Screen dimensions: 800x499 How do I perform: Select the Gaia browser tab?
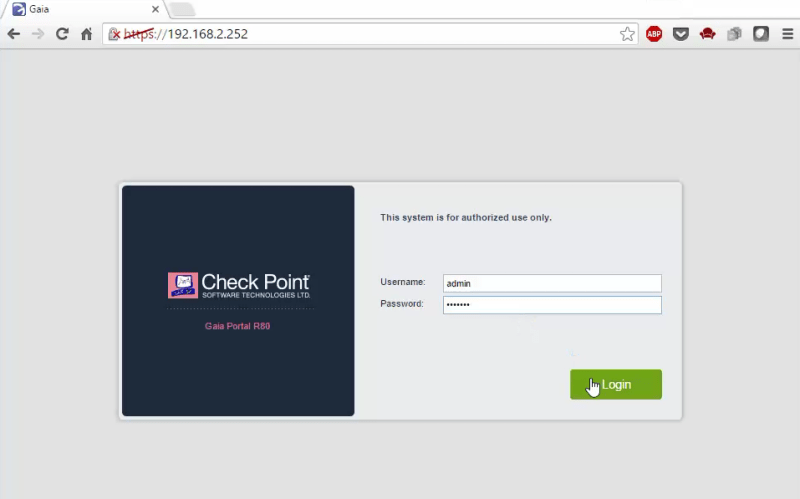coord(86,9)
